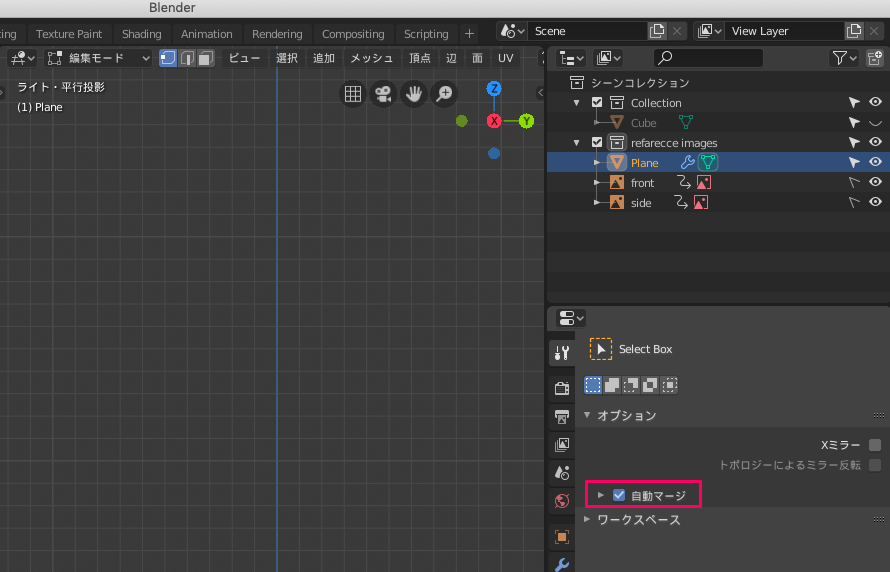Open the メッシュ menu
This screenshot has height=572, width=890.
click(372, 58)
